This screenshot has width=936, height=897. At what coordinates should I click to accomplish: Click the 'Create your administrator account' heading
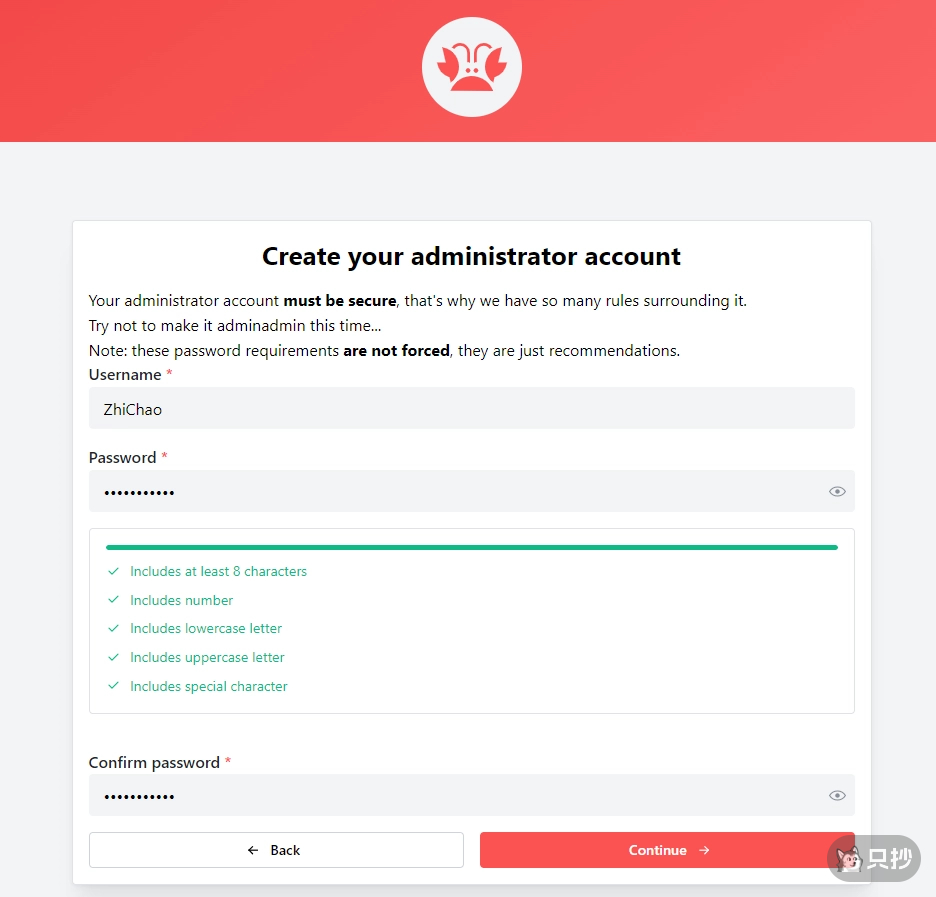click(x=471, y=256)
